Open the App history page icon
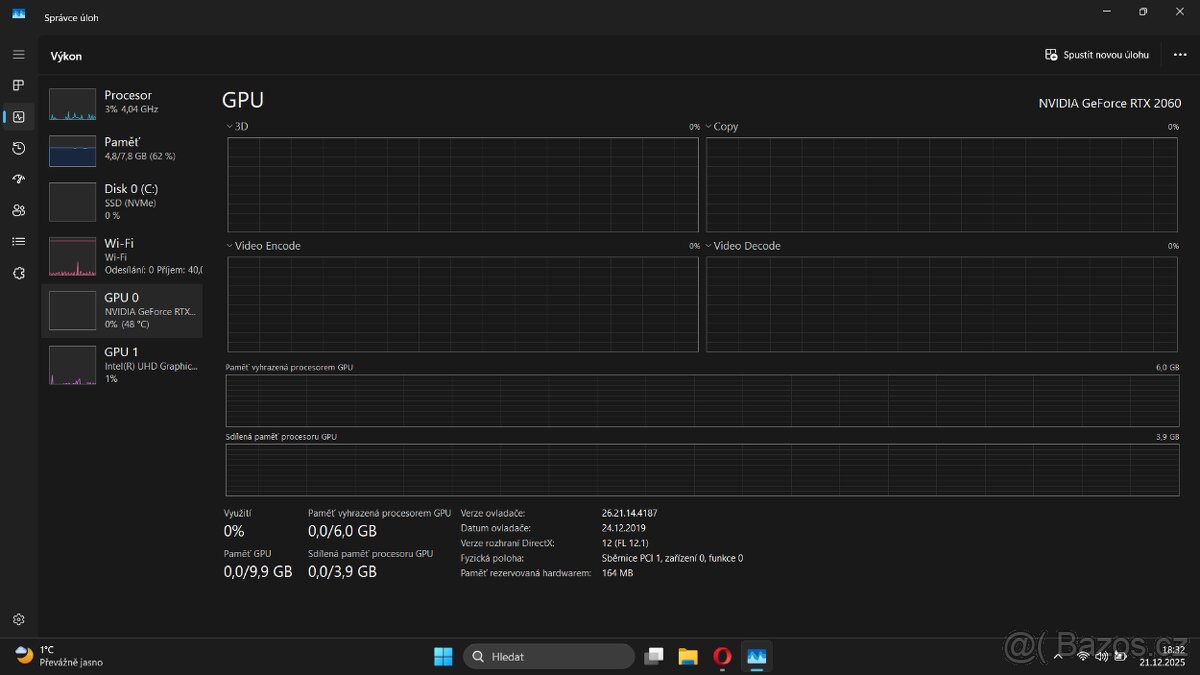 click(x=18, y=148)
